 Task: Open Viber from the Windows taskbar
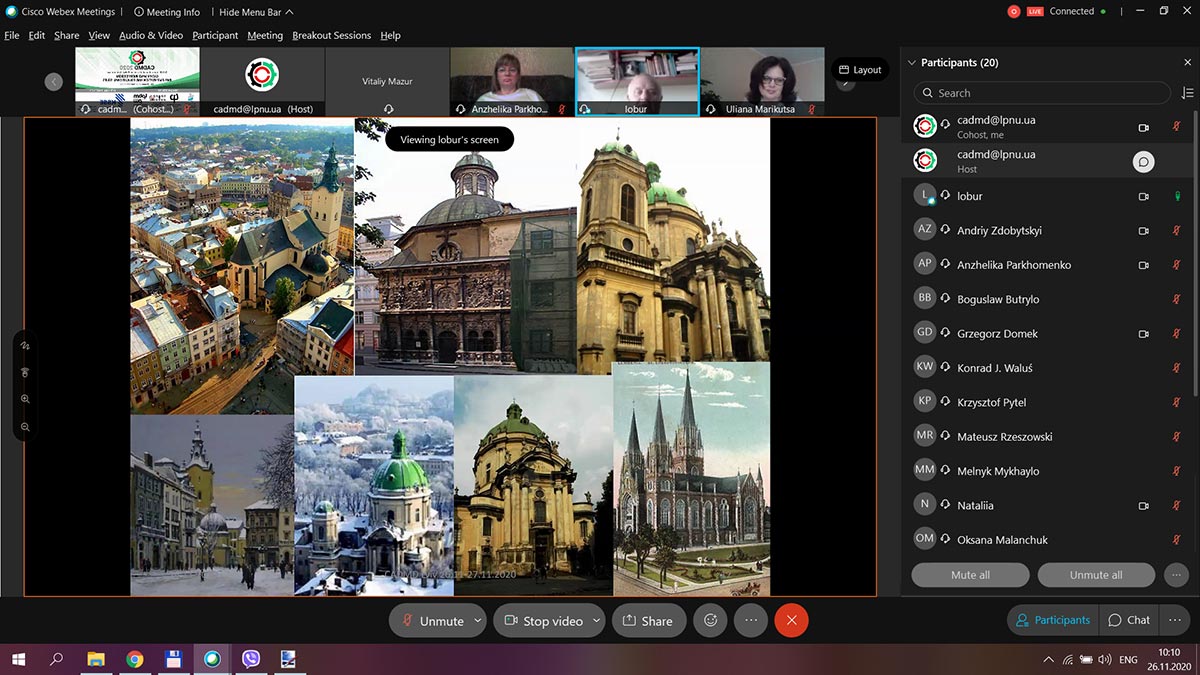(x=250, y=659)
